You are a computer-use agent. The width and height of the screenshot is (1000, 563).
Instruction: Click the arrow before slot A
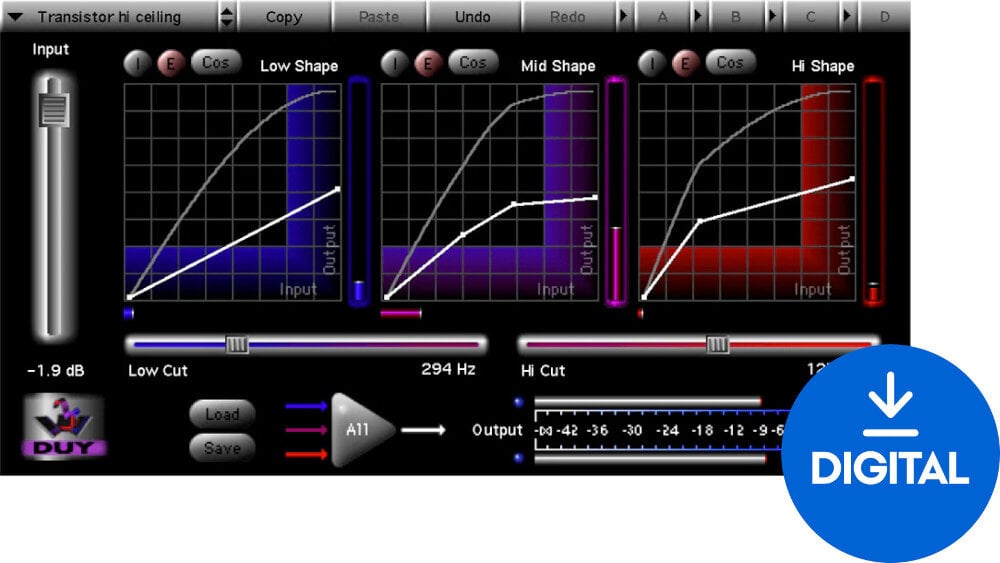click(624, 16)
